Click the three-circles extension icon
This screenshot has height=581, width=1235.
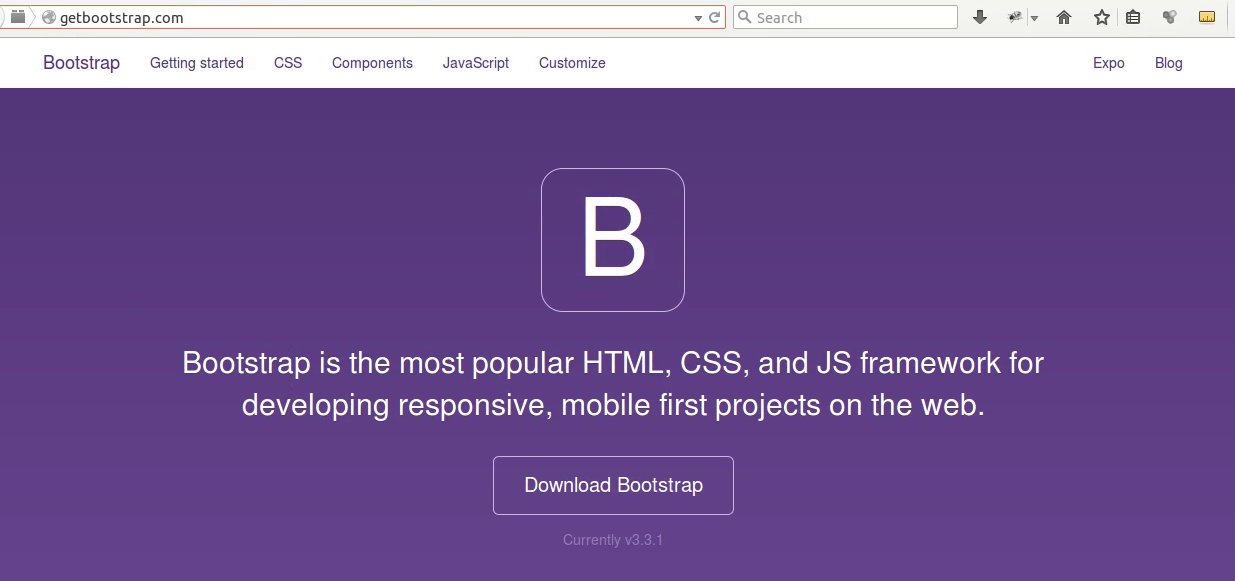[x=1169, y=17]
